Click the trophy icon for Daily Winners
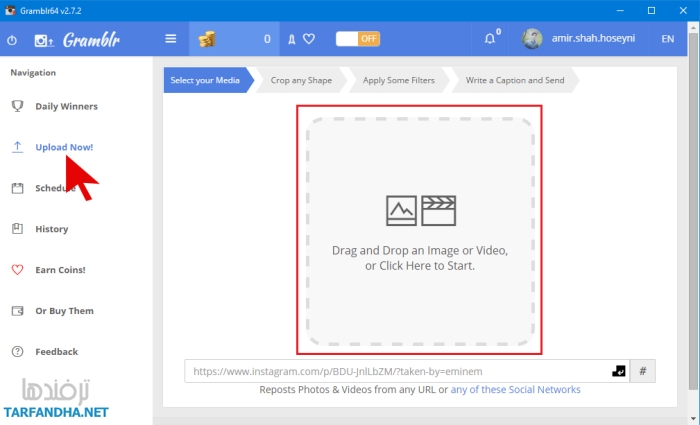 (x=17, y=106)
